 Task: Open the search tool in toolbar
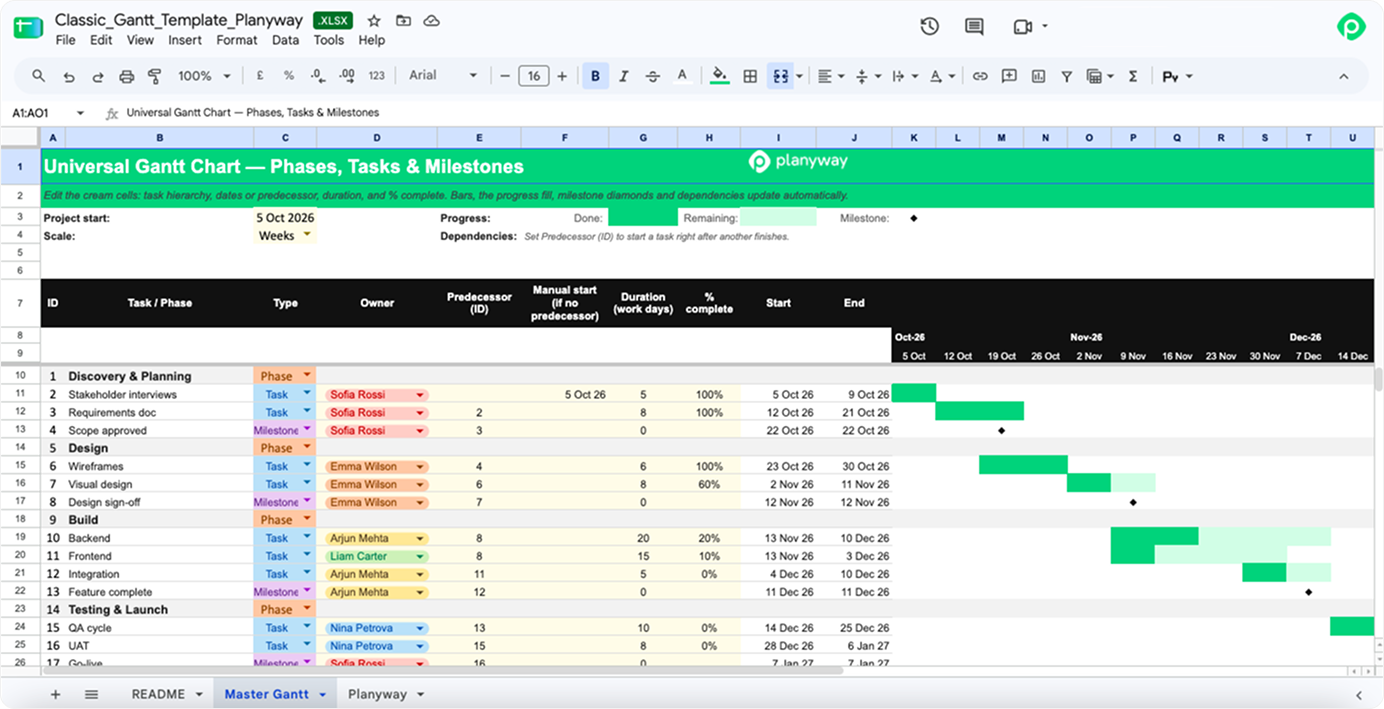click(39, 76)
